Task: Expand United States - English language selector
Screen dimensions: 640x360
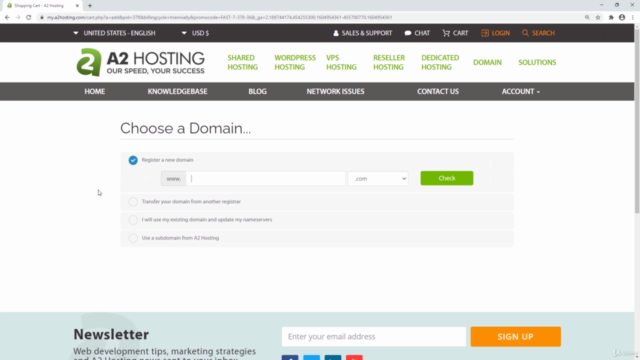Action: tap(114, 33)
